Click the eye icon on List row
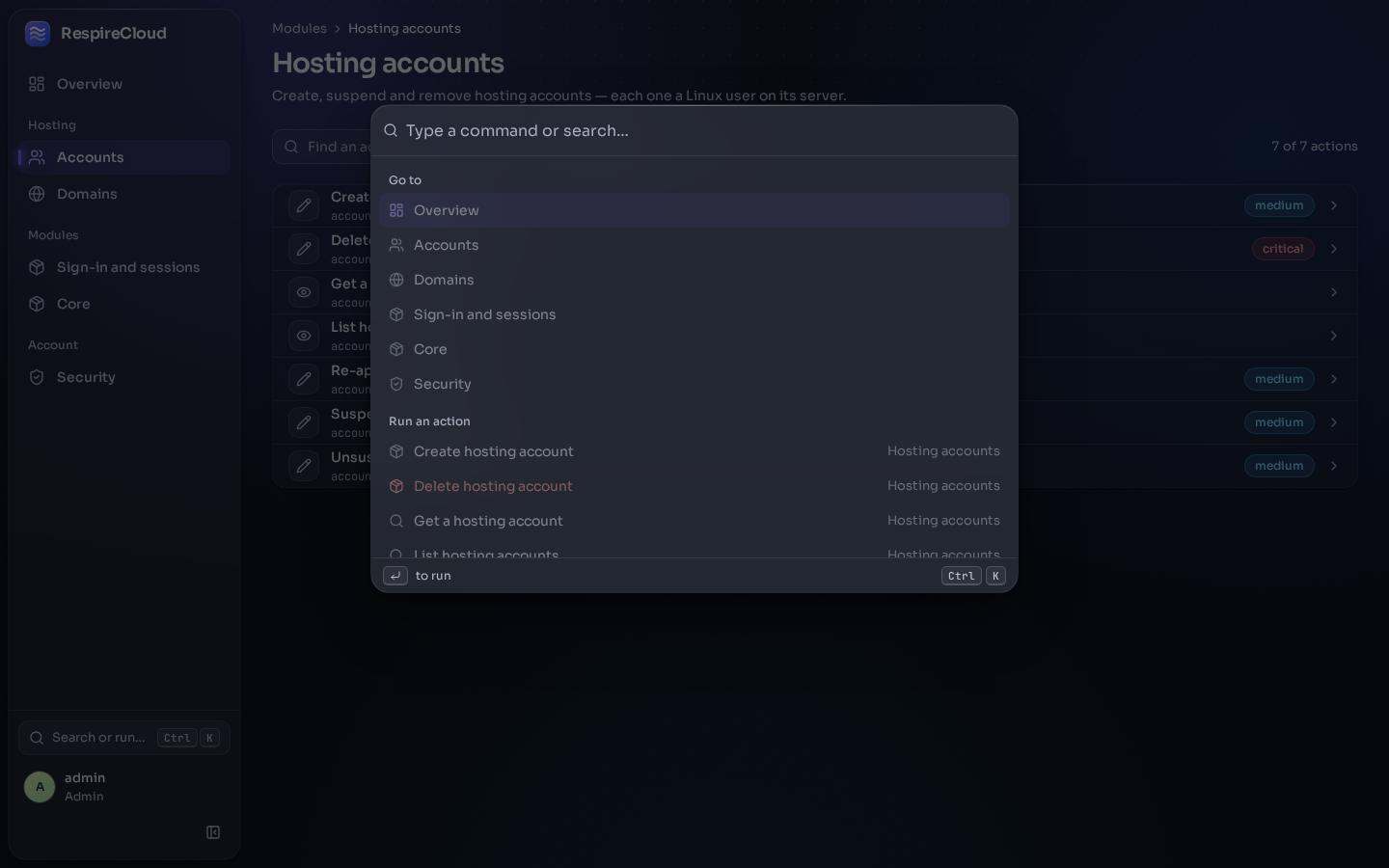The width and height of the screenshot is (1389, 868). coord(304,336)
